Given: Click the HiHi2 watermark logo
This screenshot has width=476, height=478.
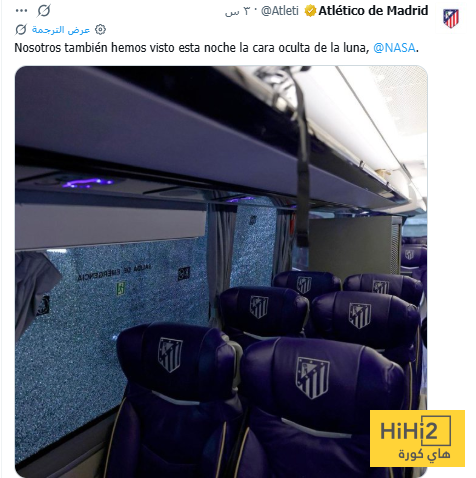Looking at the screenshot, I should coord(416,430).
